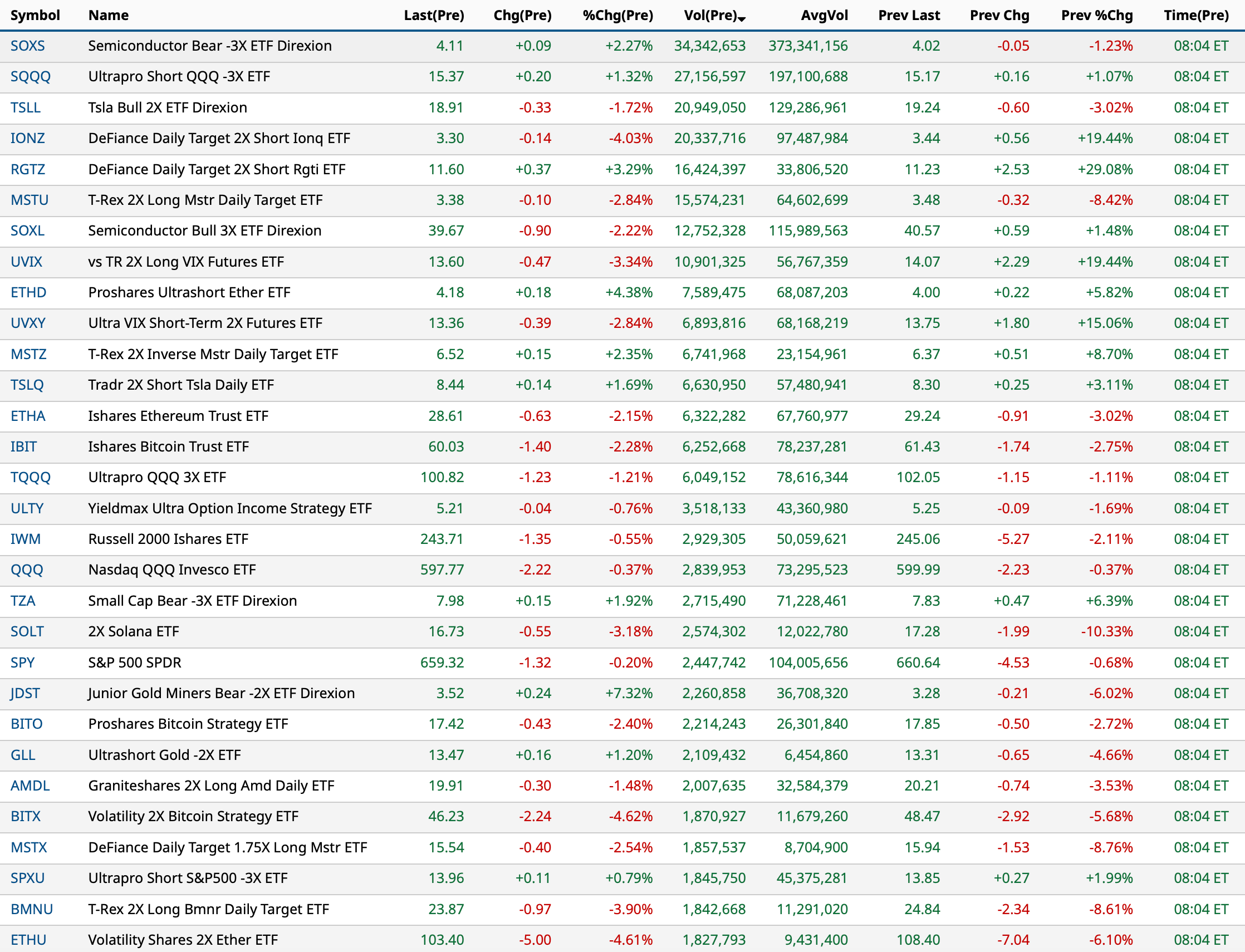Open the TQQQ ticker link

click(x=31, y=477)
